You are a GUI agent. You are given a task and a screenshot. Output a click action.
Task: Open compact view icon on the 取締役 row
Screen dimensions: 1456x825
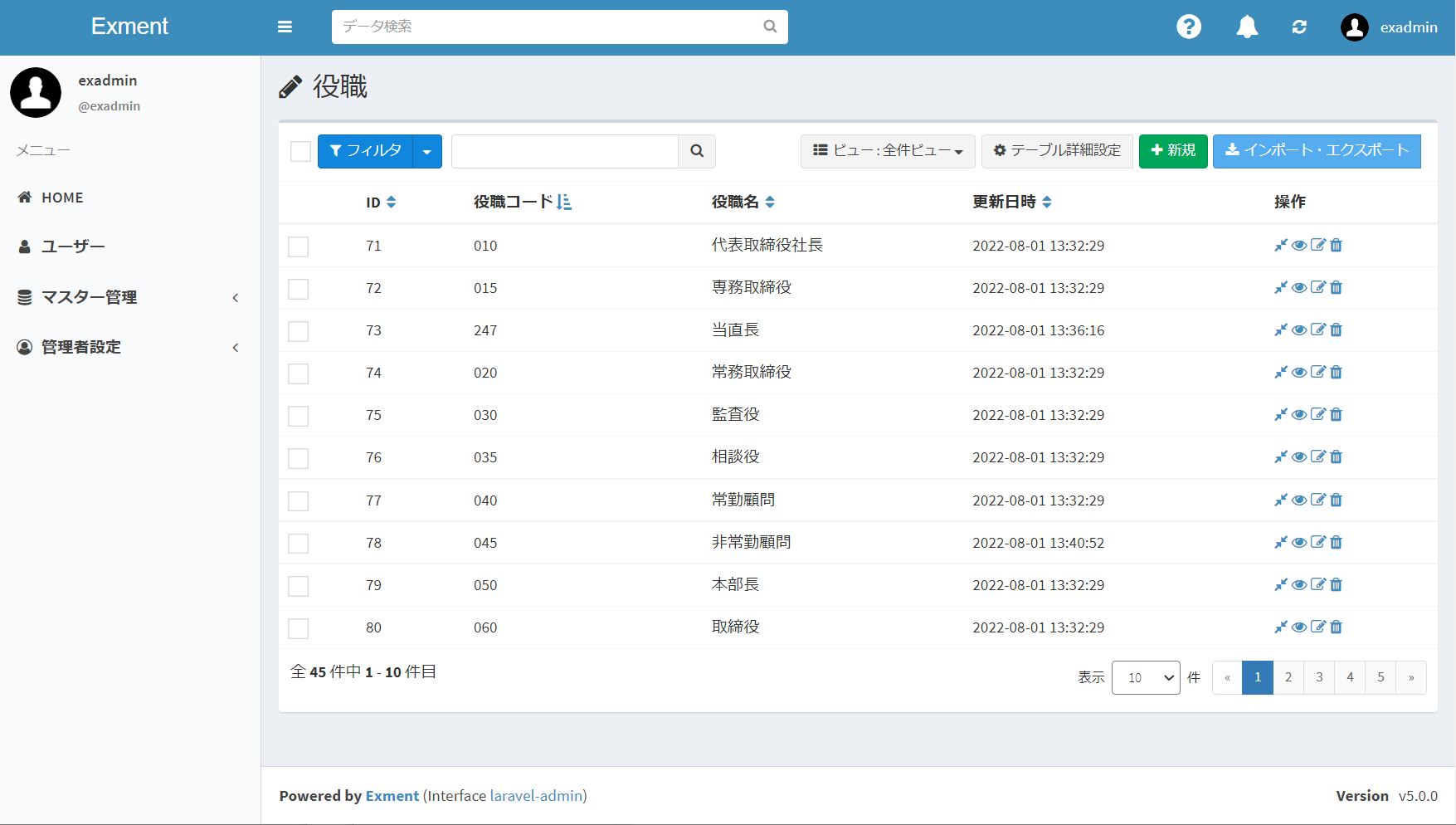coord(1280,627)
